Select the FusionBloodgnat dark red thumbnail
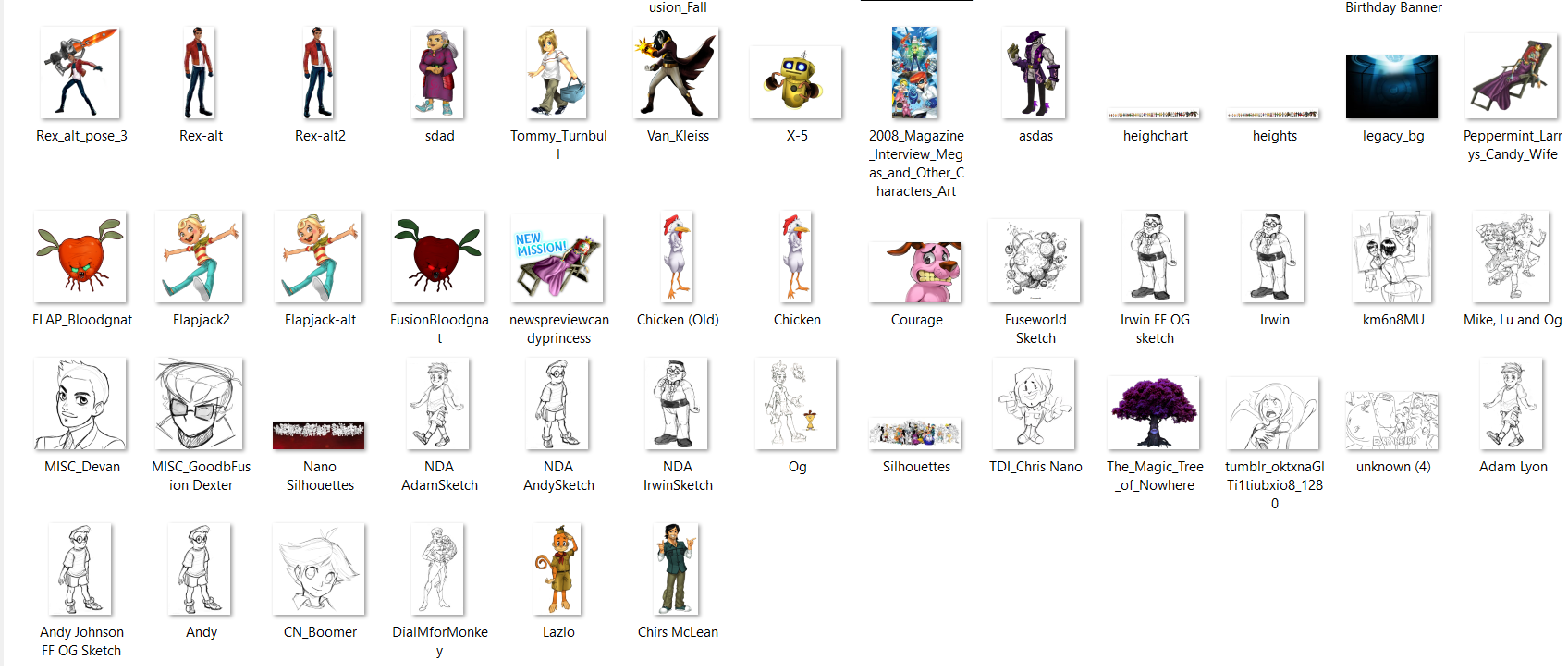Viewport: 1568px width, 672px height. tap(438, 257)
